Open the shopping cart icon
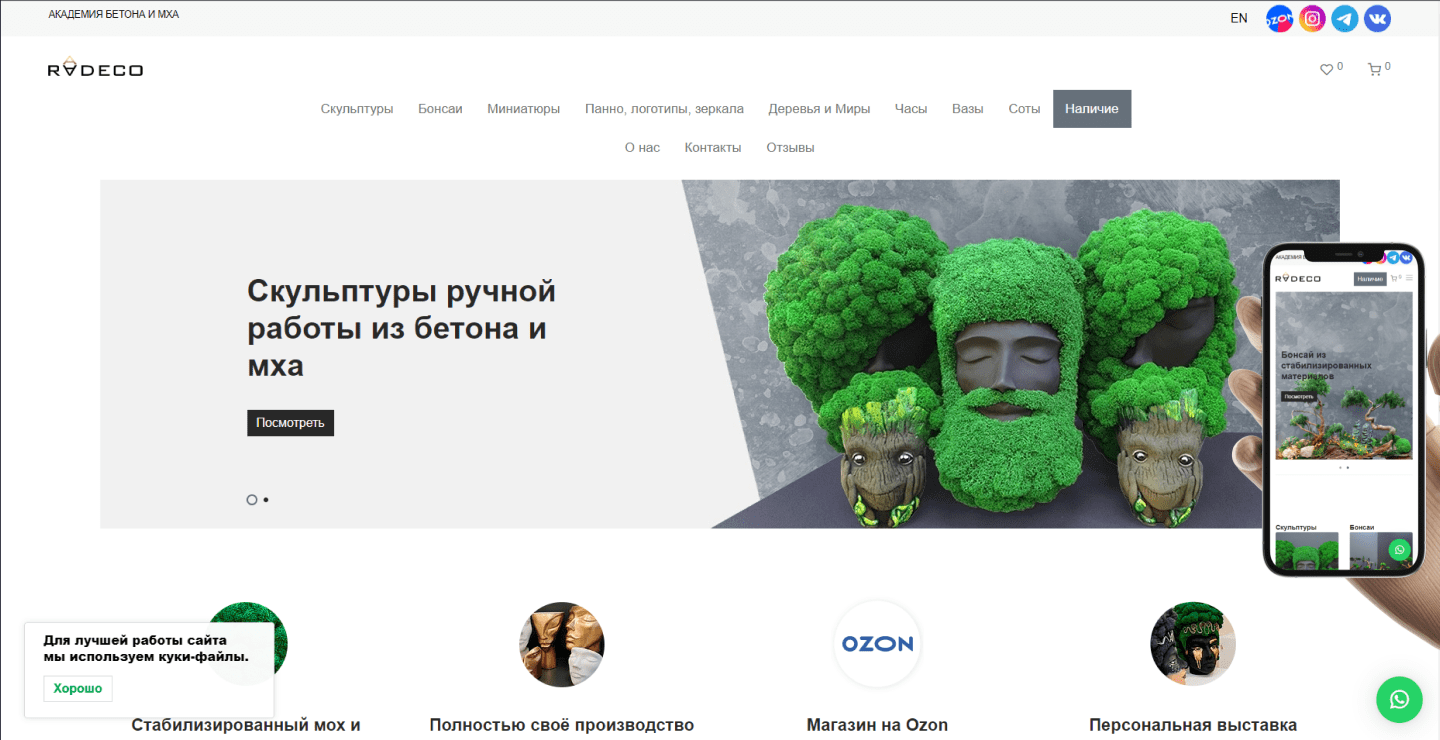The image size is (1440, 740). pyautogui.click(x=1375, y=70)
